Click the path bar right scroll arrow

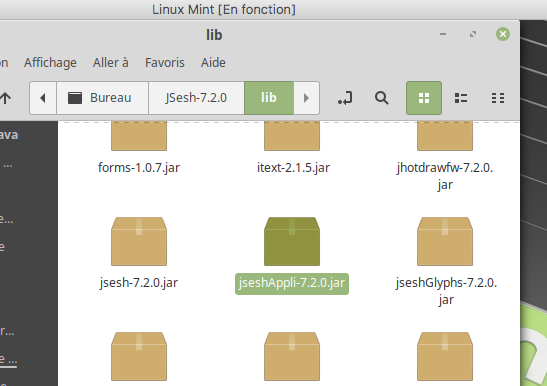306,98
